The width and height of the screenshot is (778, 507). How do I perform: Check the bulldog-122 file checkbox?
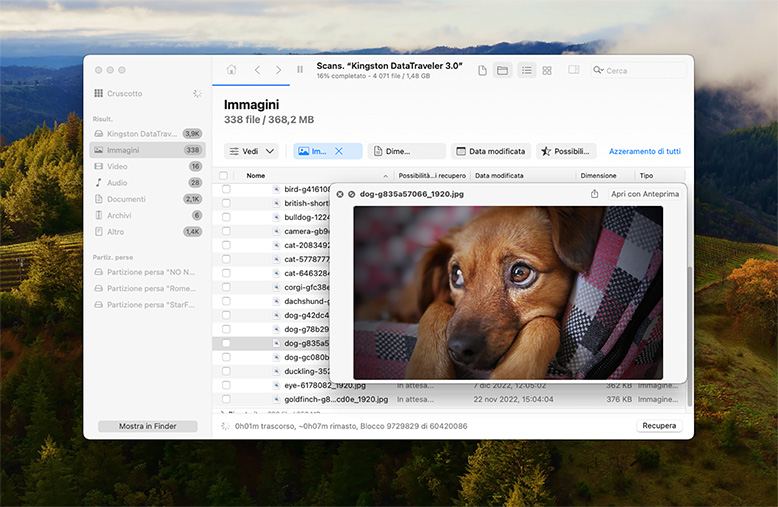(226, 217)
